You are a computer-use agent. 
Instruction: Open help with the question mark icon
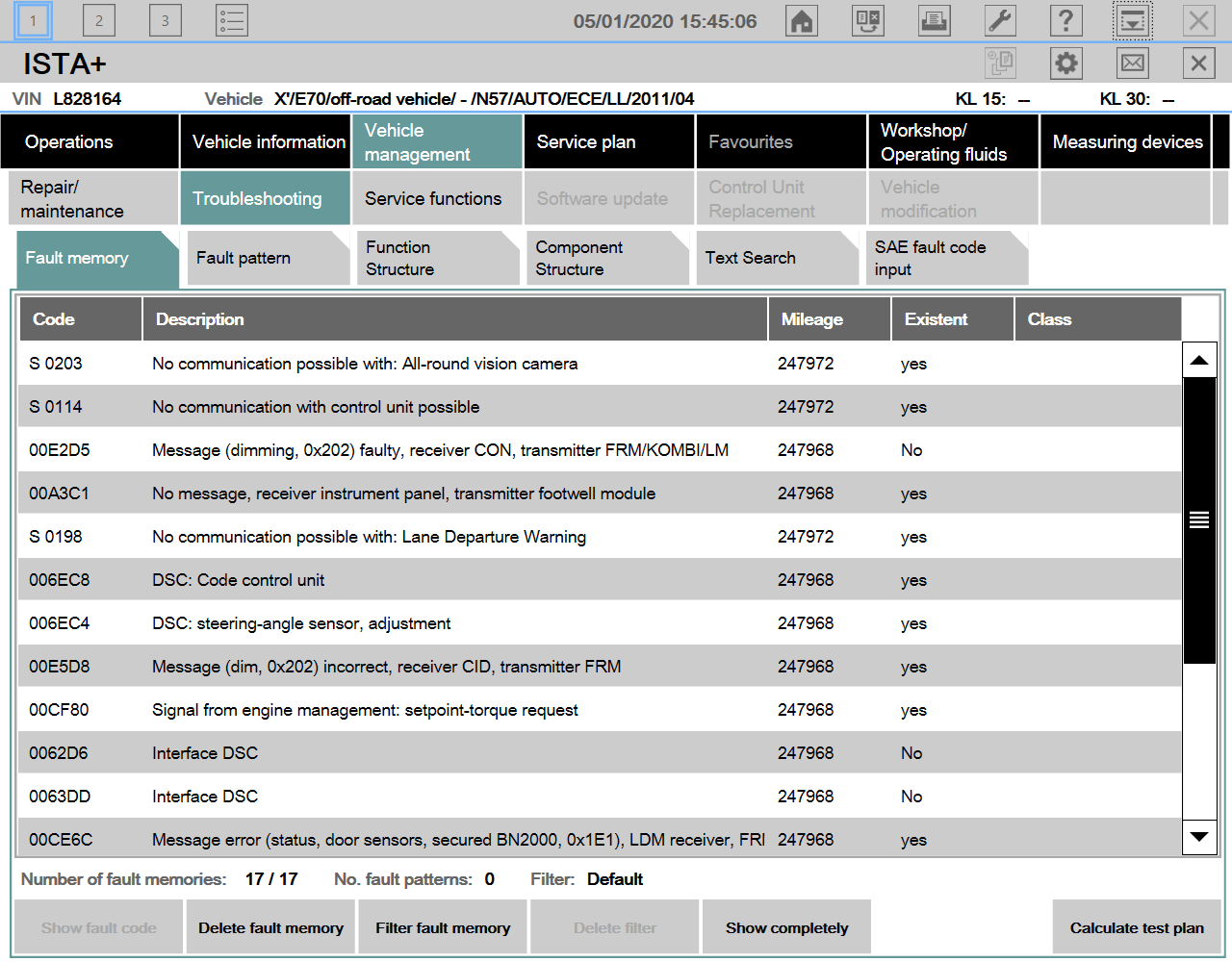coord(1065,20)
